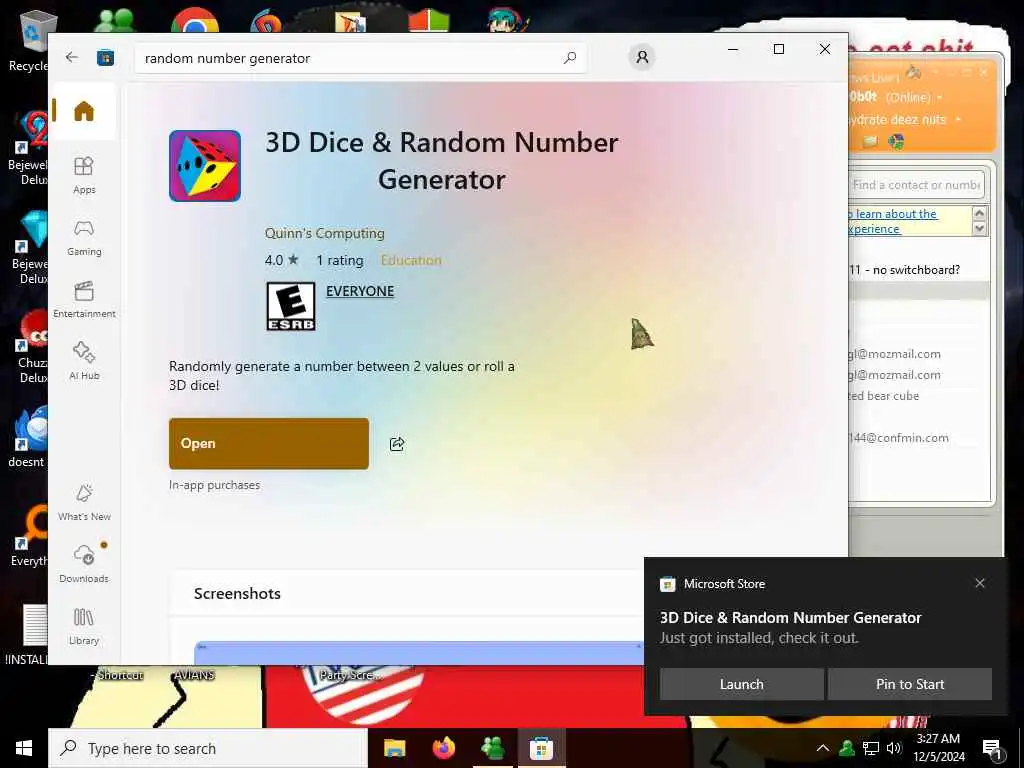Open the Action Center notifications icon

point(992,749)
